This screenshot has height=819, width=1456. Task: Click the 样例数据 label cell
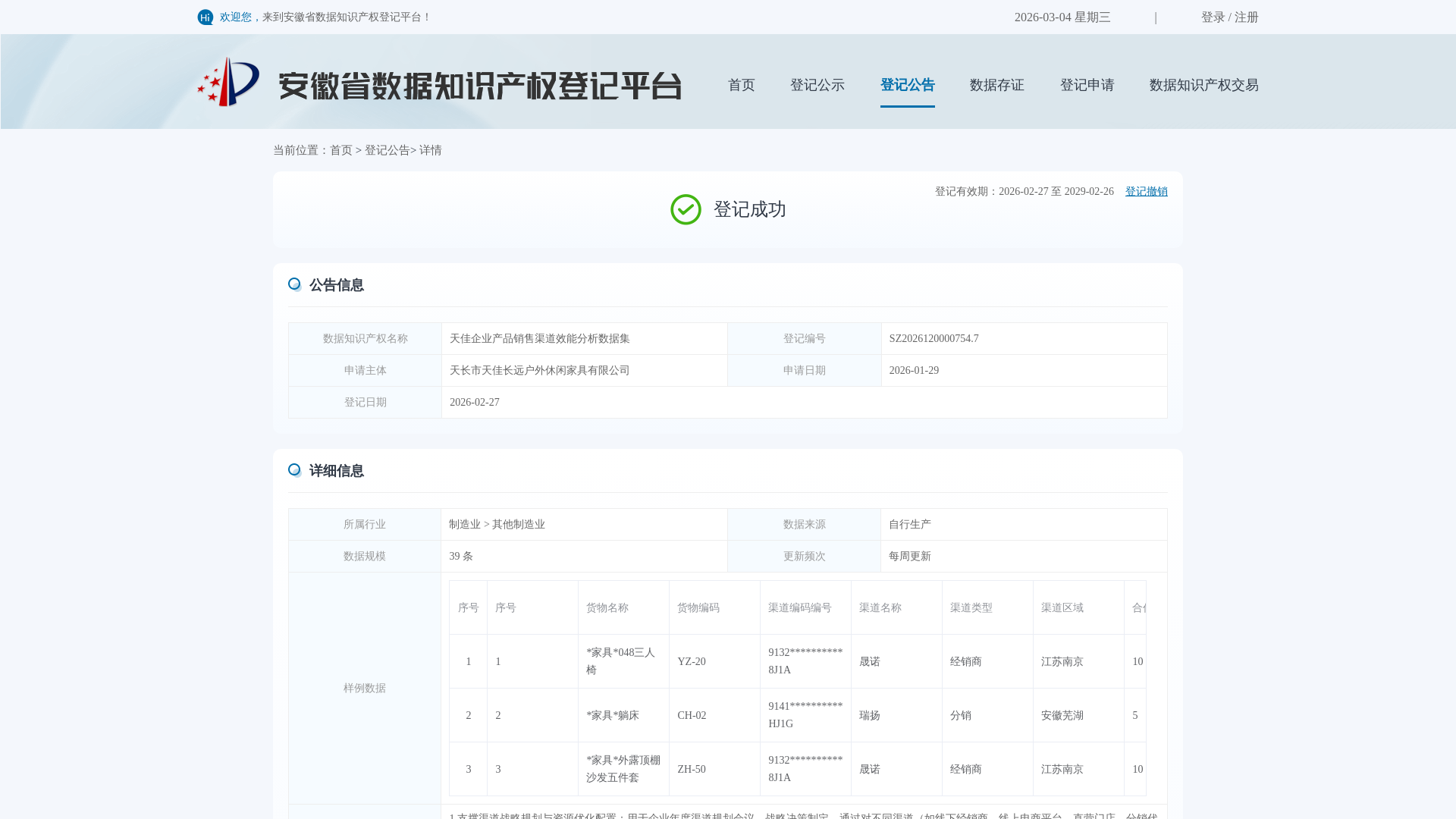pyautogui.click(x=365, y=689)
